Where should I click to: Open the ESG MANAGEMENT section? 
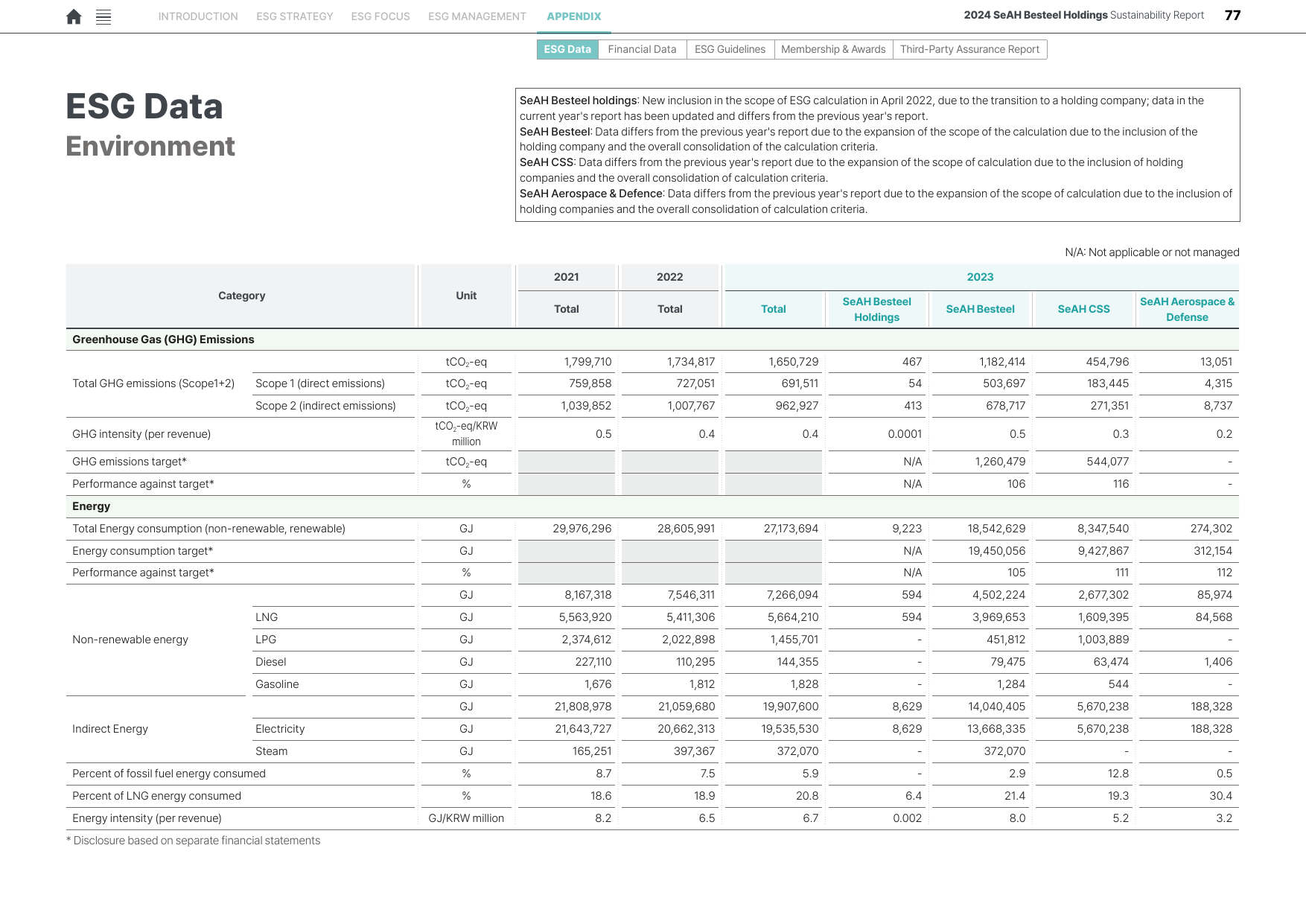[x=477, y=16]
